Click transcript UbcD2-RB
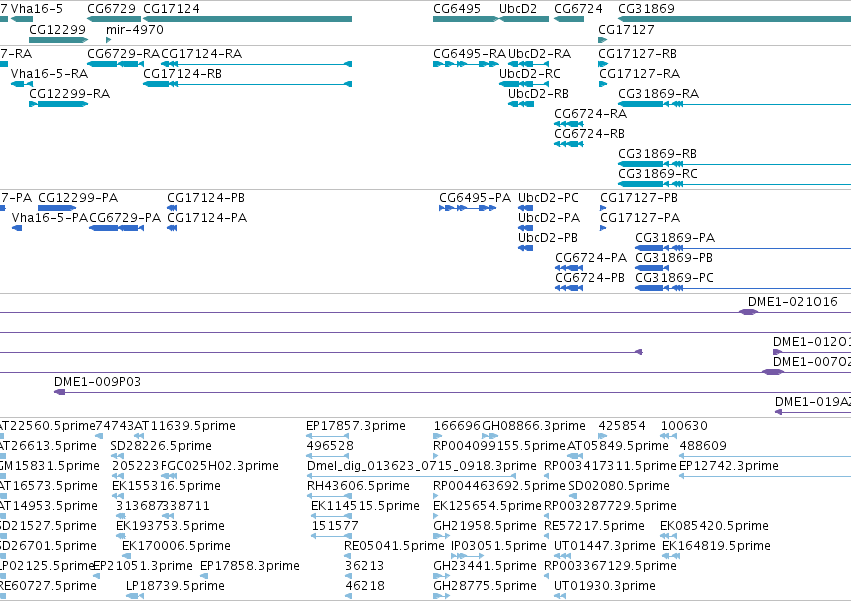Screen dimensions: 851x601 (538, 94)
